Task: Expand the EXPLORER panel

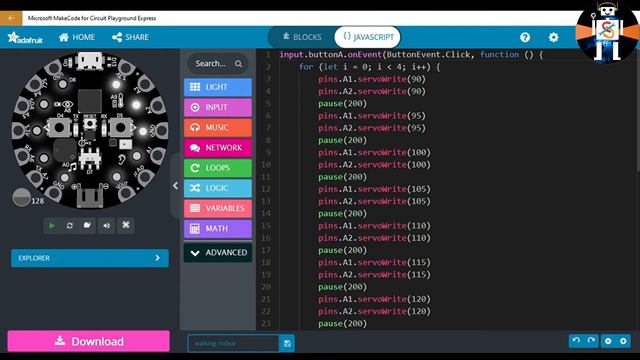Action: [x=90, y=258]
